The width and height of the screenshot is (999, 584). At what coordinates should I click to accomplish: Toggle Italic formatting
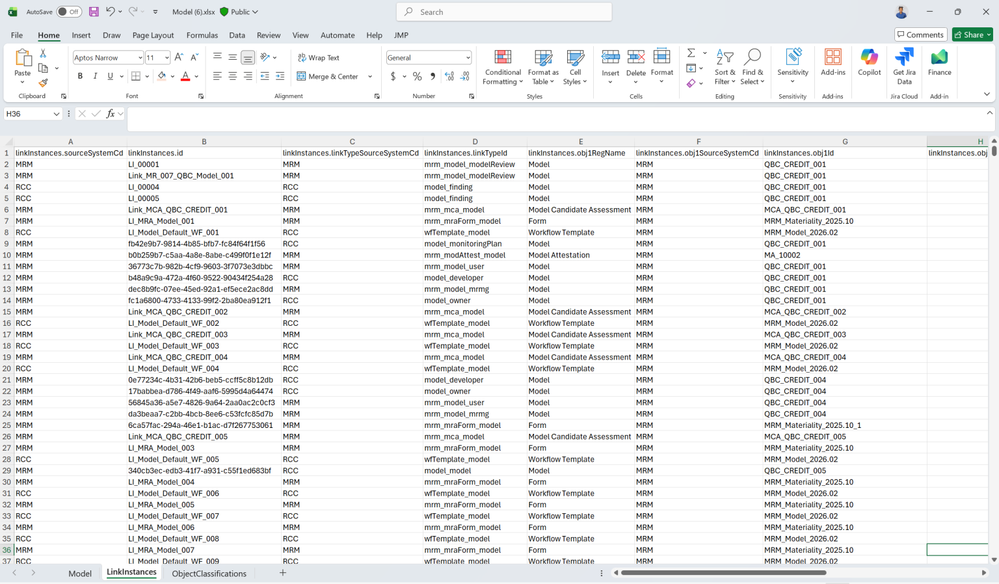click(95, 76)
